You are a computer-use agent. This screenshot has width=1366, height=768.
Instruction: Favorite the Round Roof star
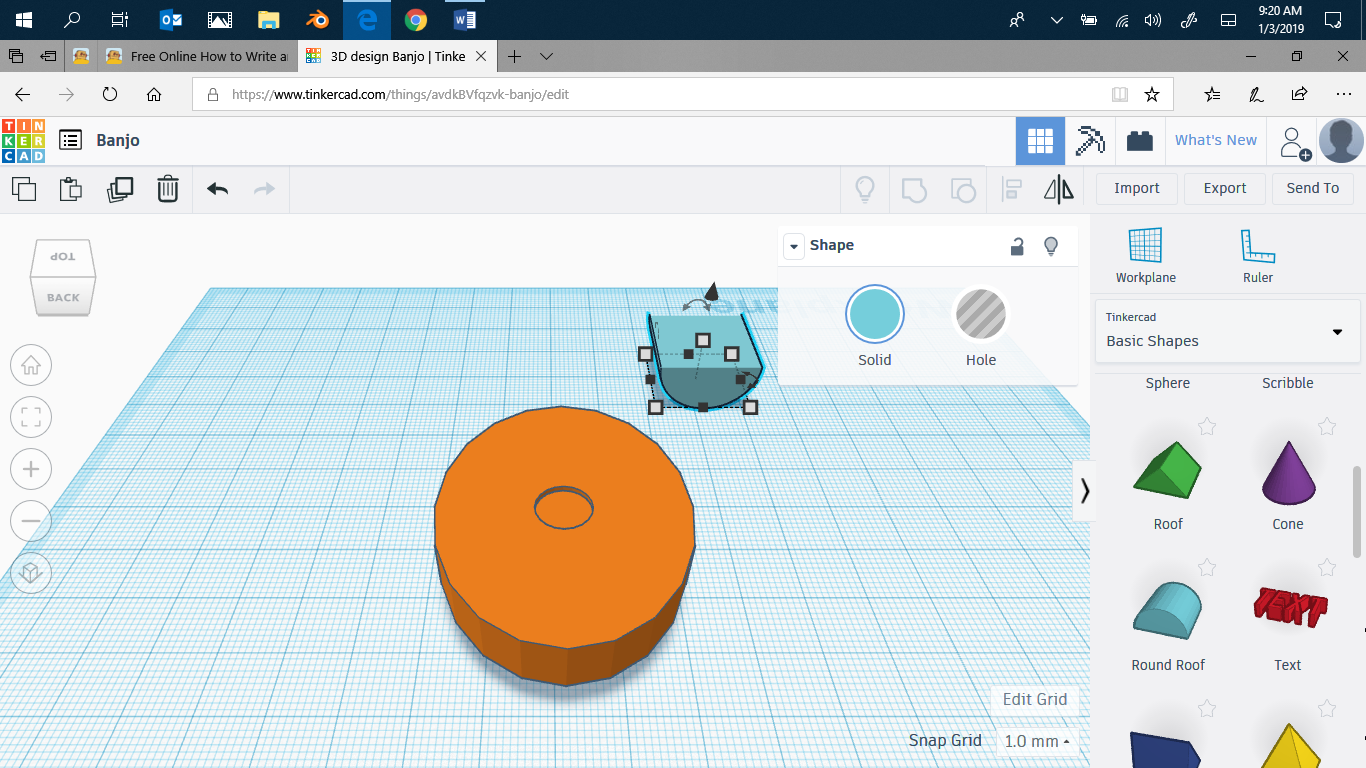[1207, 568]
